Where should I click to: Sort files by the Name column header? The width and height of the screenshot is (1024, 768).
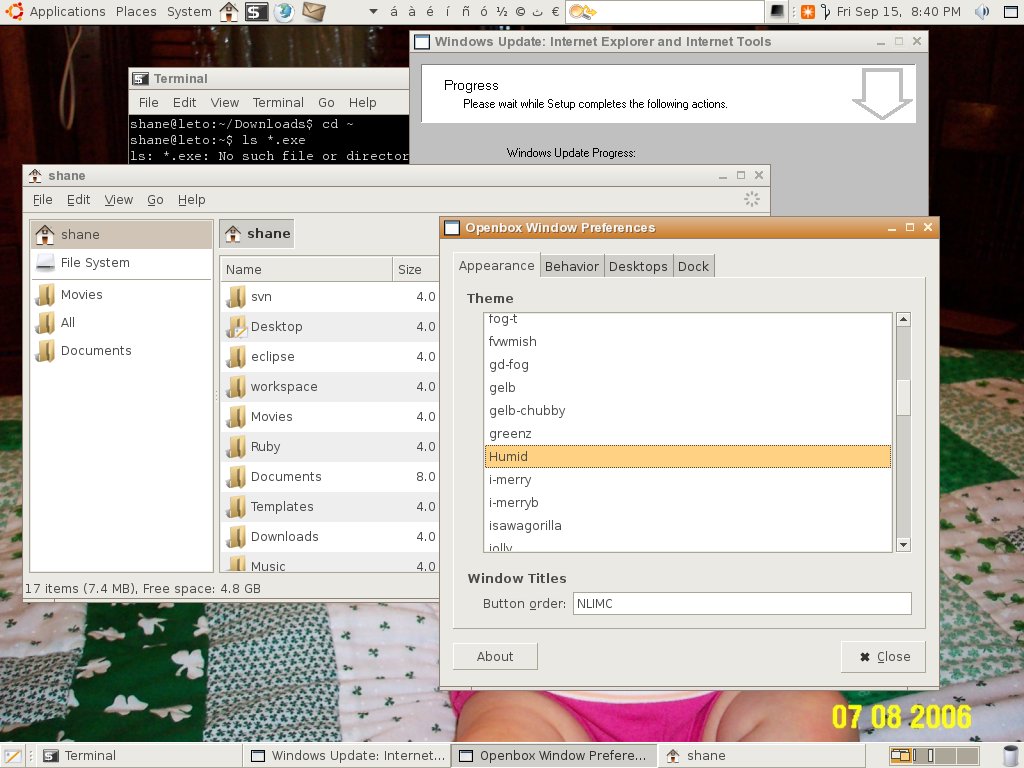point(306,269)
